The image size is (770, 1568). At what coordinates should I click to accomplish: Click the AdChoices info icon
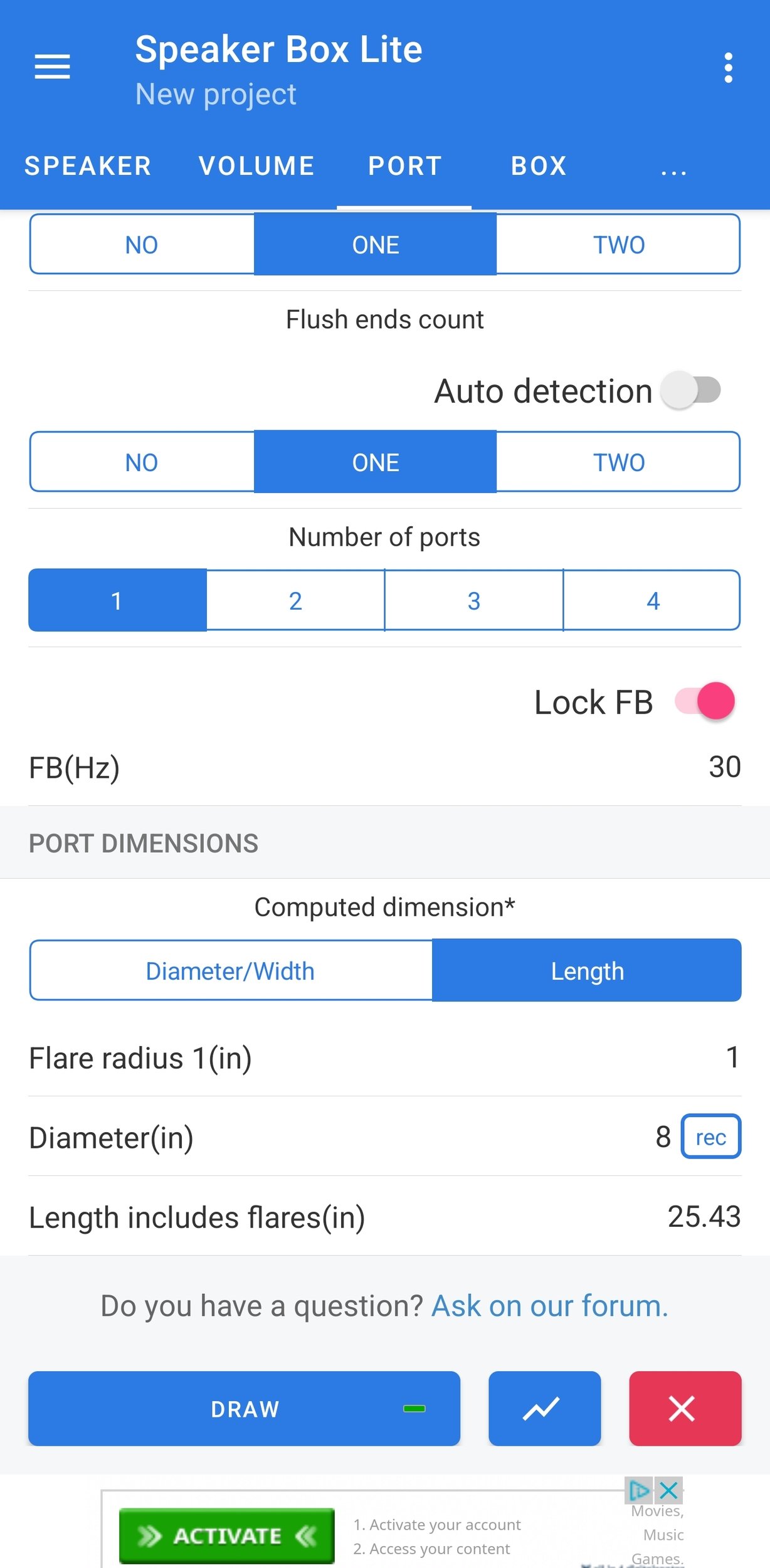click(639, 1490)
